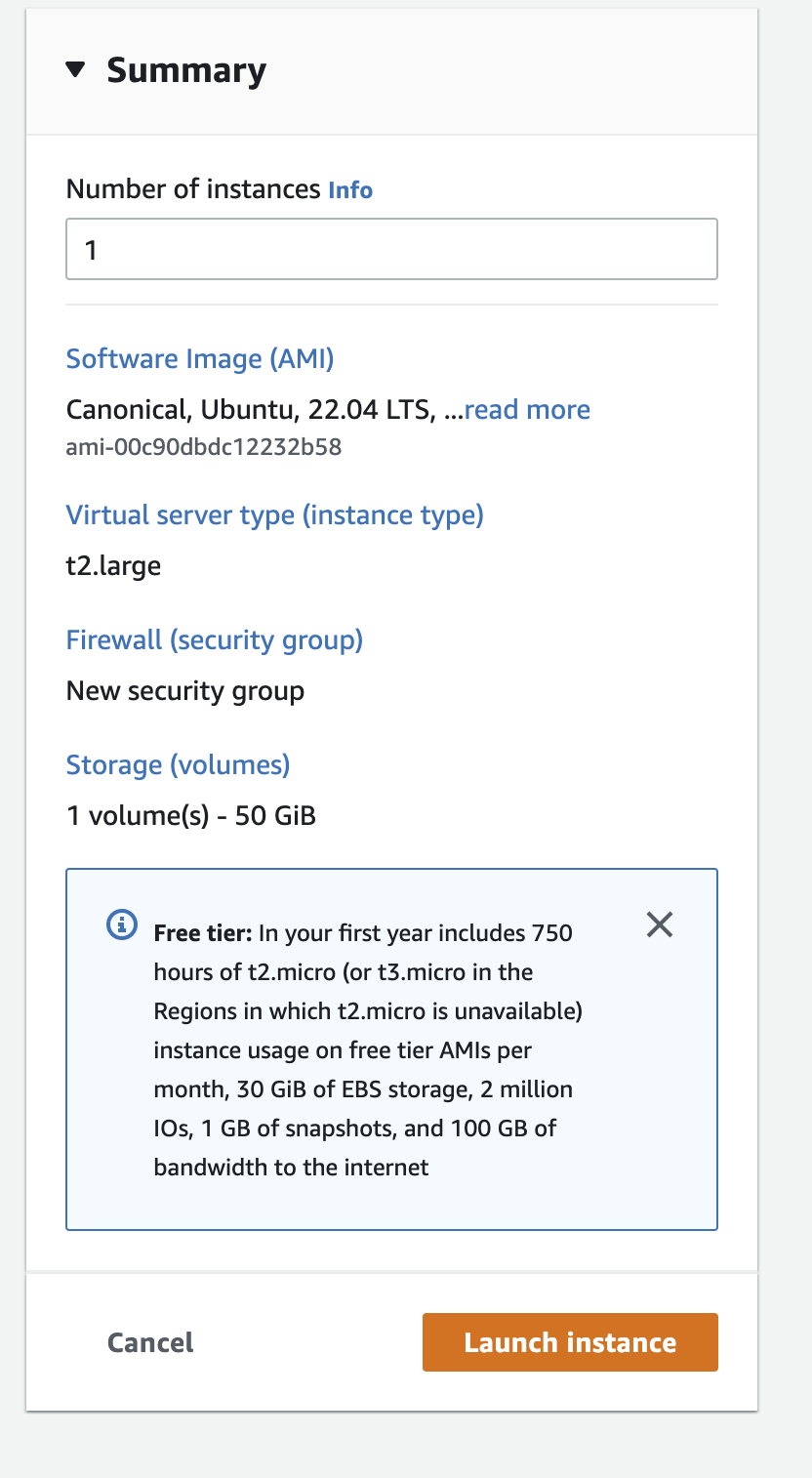Image resolution: width=812 pixels, height=1478 pixels.
Task: Focus the Number of instances field
Action: 391,250
